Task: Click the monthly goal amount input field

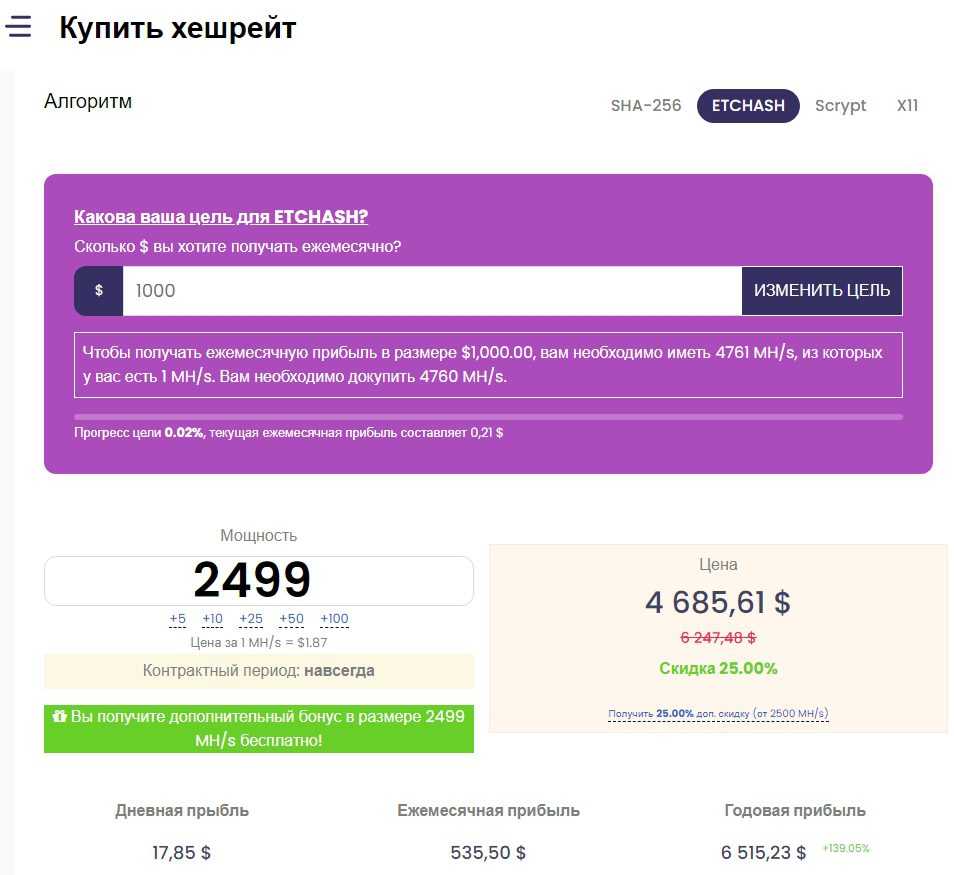Action: (431, 291)
